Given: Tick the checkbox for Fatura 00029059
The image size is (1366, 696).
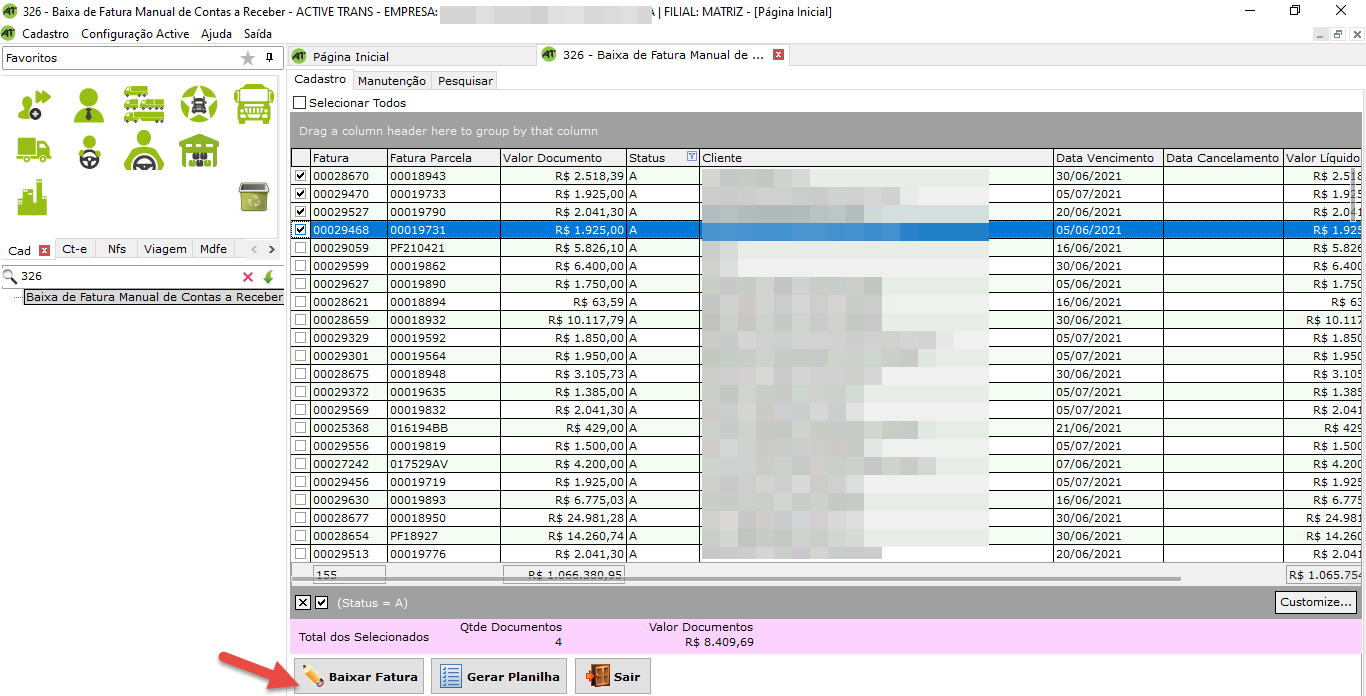Looking at the screenshot, I should pyautogui.click(x=300, y=248).
